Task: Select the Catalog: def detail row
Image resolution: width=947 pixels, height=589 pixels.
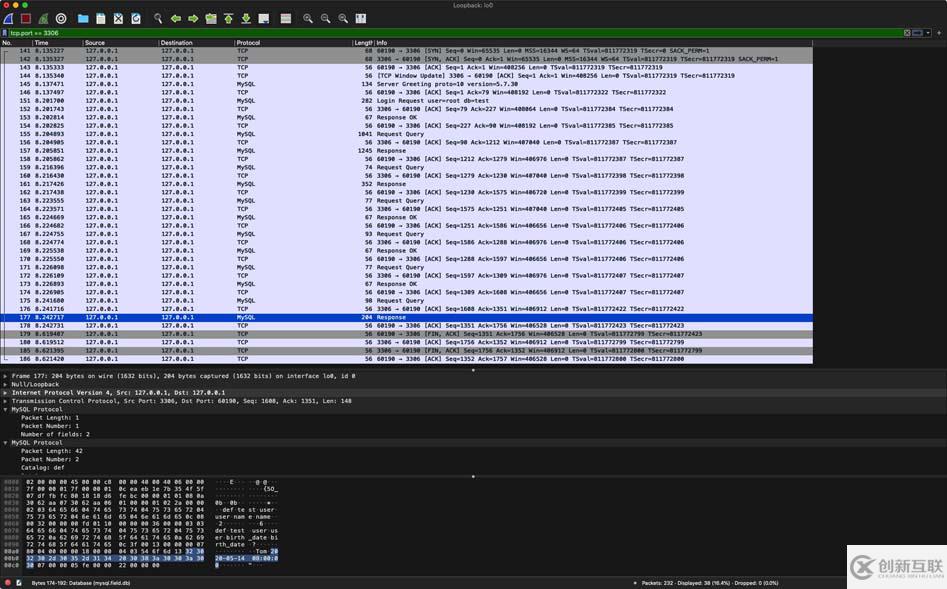Action: 474,468
